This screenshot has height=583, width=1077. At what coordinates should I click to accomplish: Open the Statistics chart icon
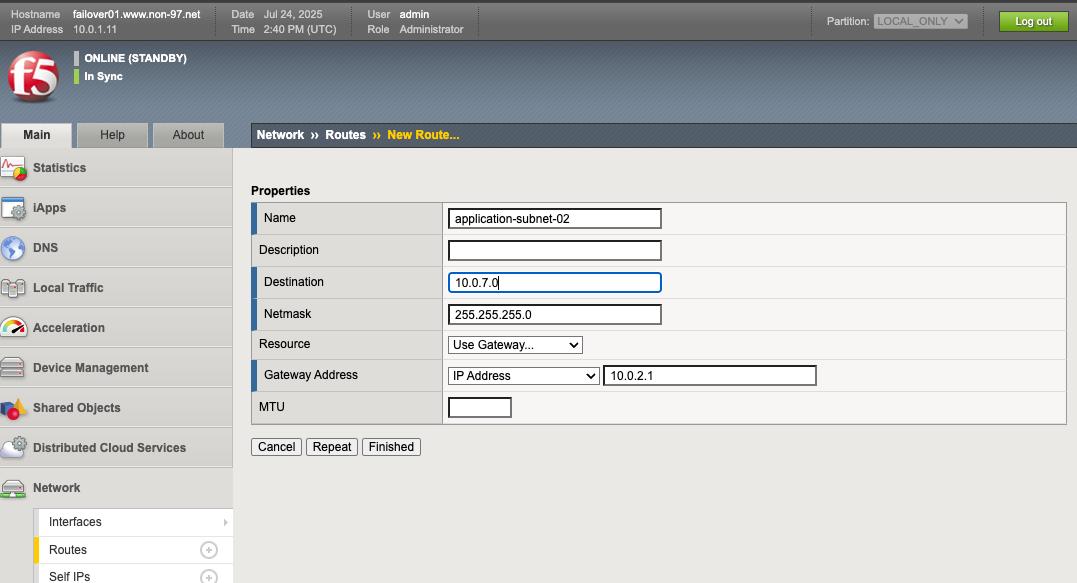click(14, 168)
